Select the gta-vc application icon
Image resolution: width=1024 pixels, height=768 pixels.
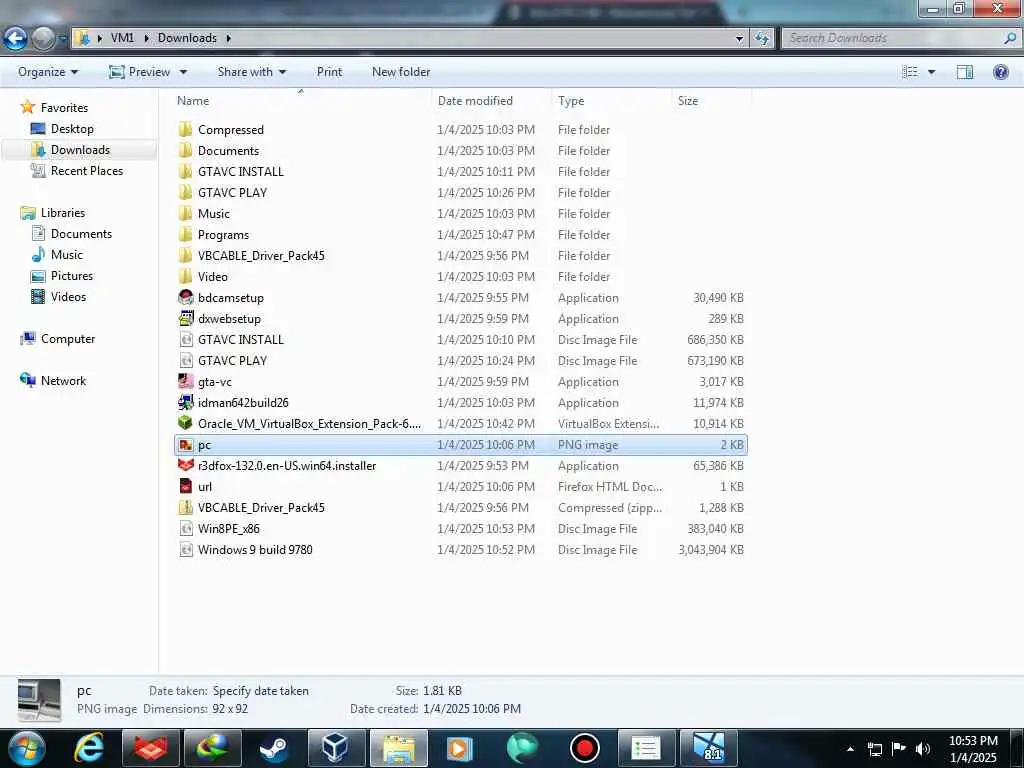click(185, 381)
